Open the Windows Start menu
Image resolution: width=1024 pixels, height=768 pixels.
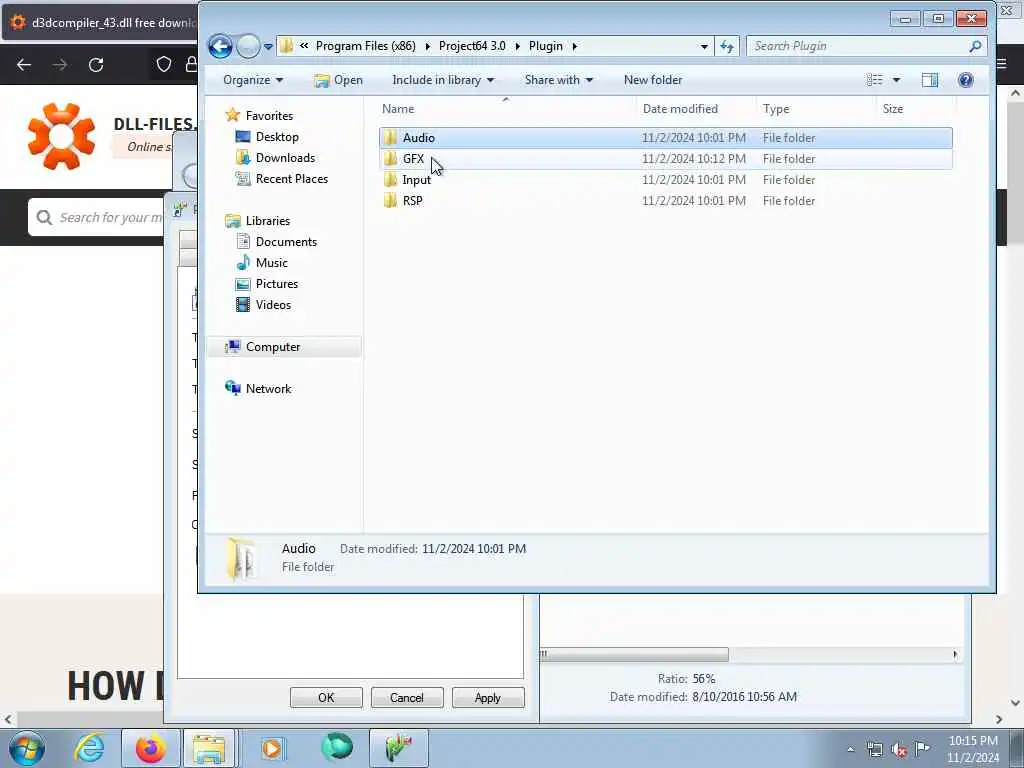27,748
